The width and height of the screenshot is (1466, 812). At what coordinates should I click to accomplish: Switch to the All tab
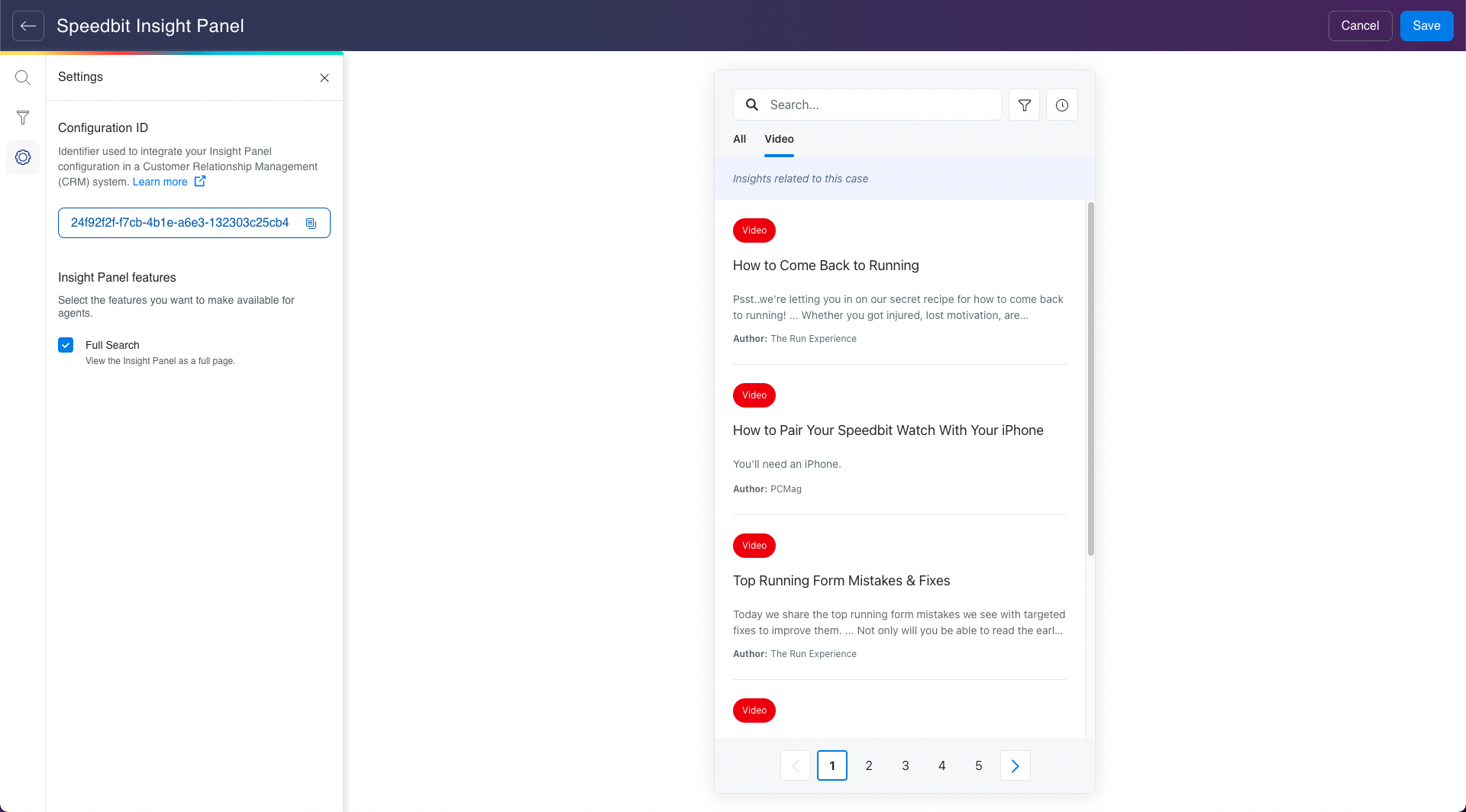(x=738, y=139)
